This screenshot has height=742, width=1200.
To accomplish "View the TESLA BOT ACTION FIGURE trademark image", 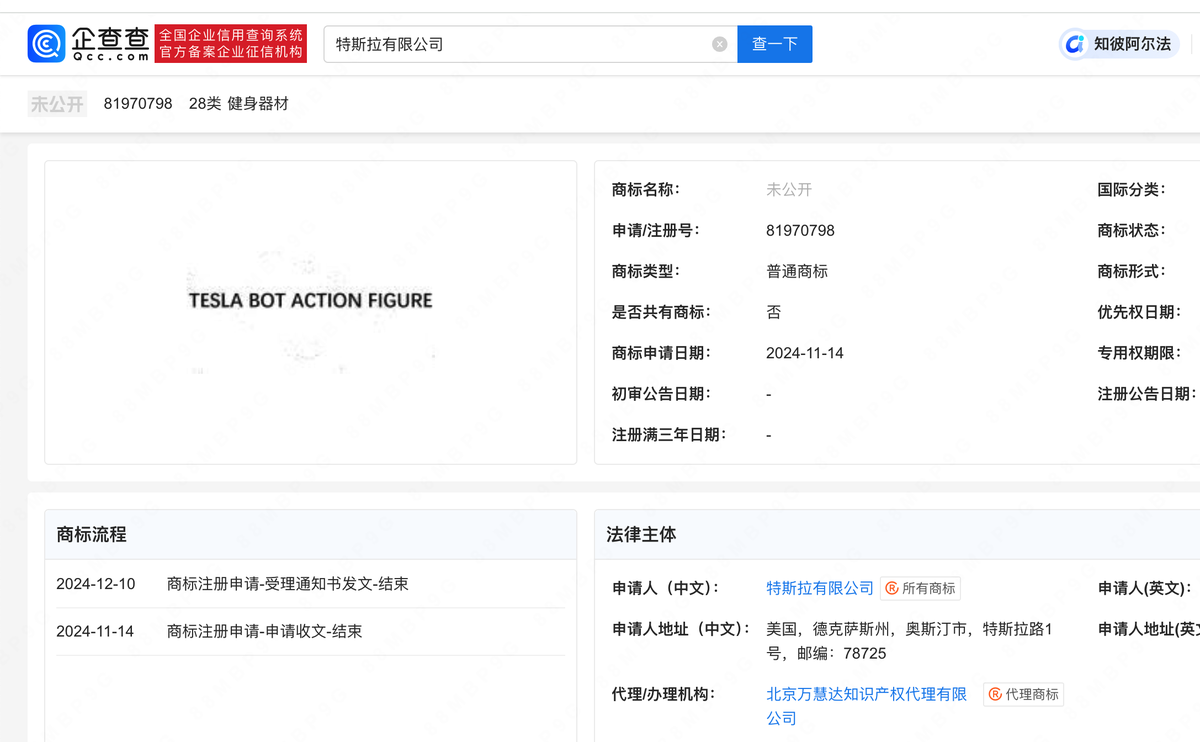I will (x=310, y=300).
